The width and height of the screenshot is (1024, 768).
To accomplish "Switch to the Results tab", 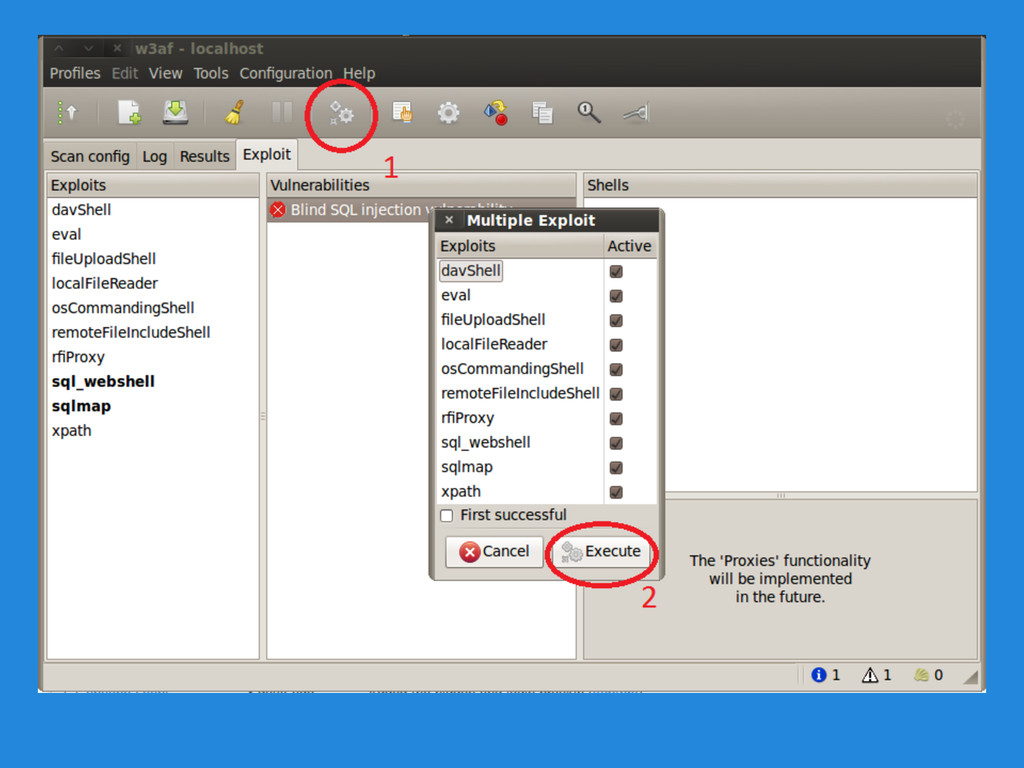I will pos(204,157).
